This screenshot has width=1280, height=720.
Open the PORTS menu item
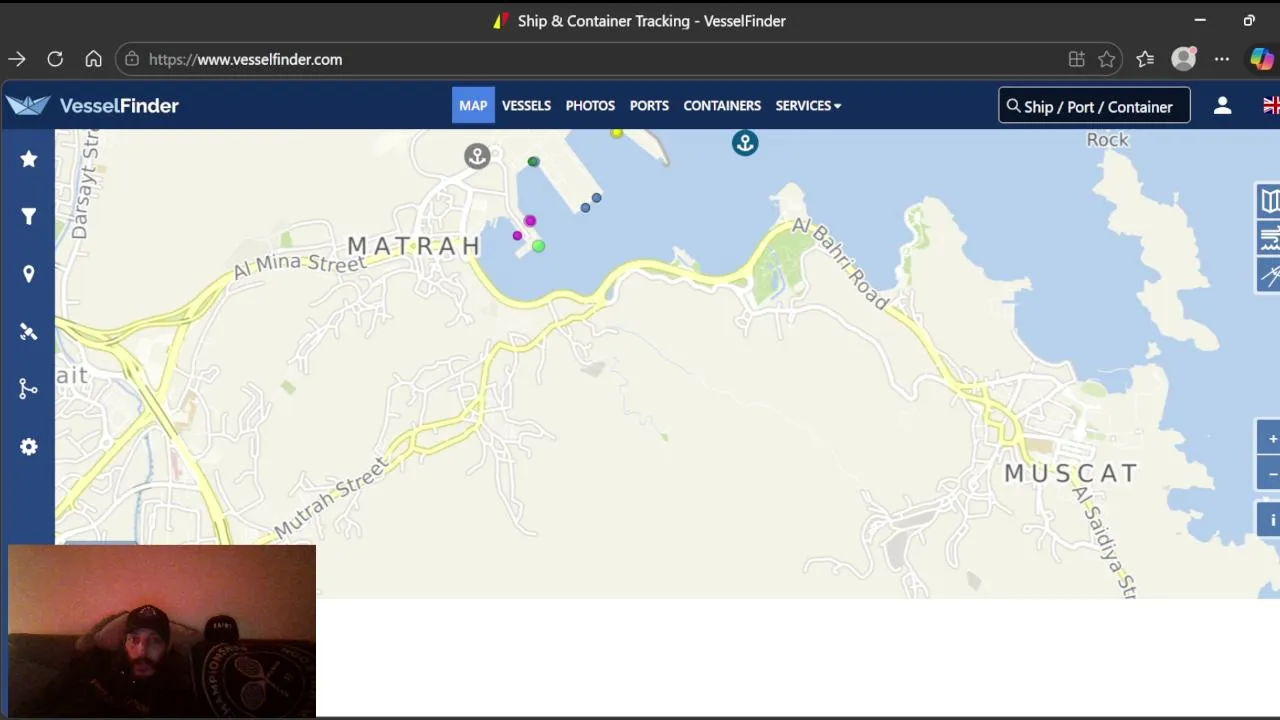pos(649,105)
